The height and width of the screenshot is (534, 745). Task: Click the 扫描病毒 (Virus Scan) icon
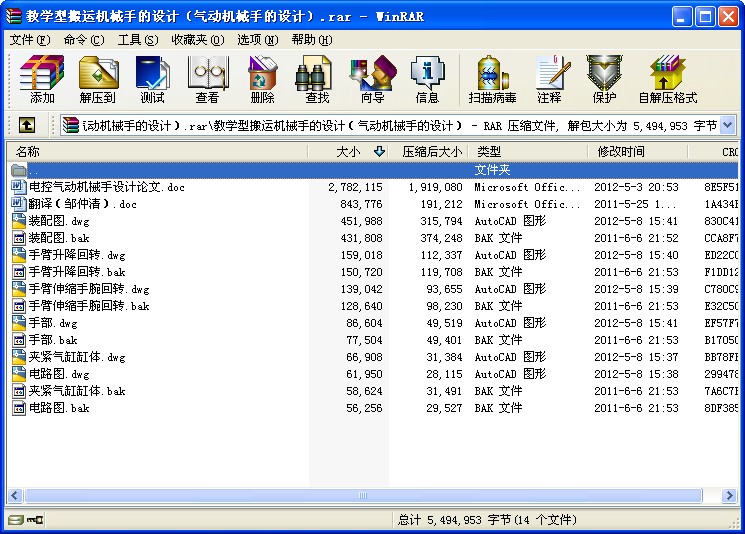click(493, 79)
